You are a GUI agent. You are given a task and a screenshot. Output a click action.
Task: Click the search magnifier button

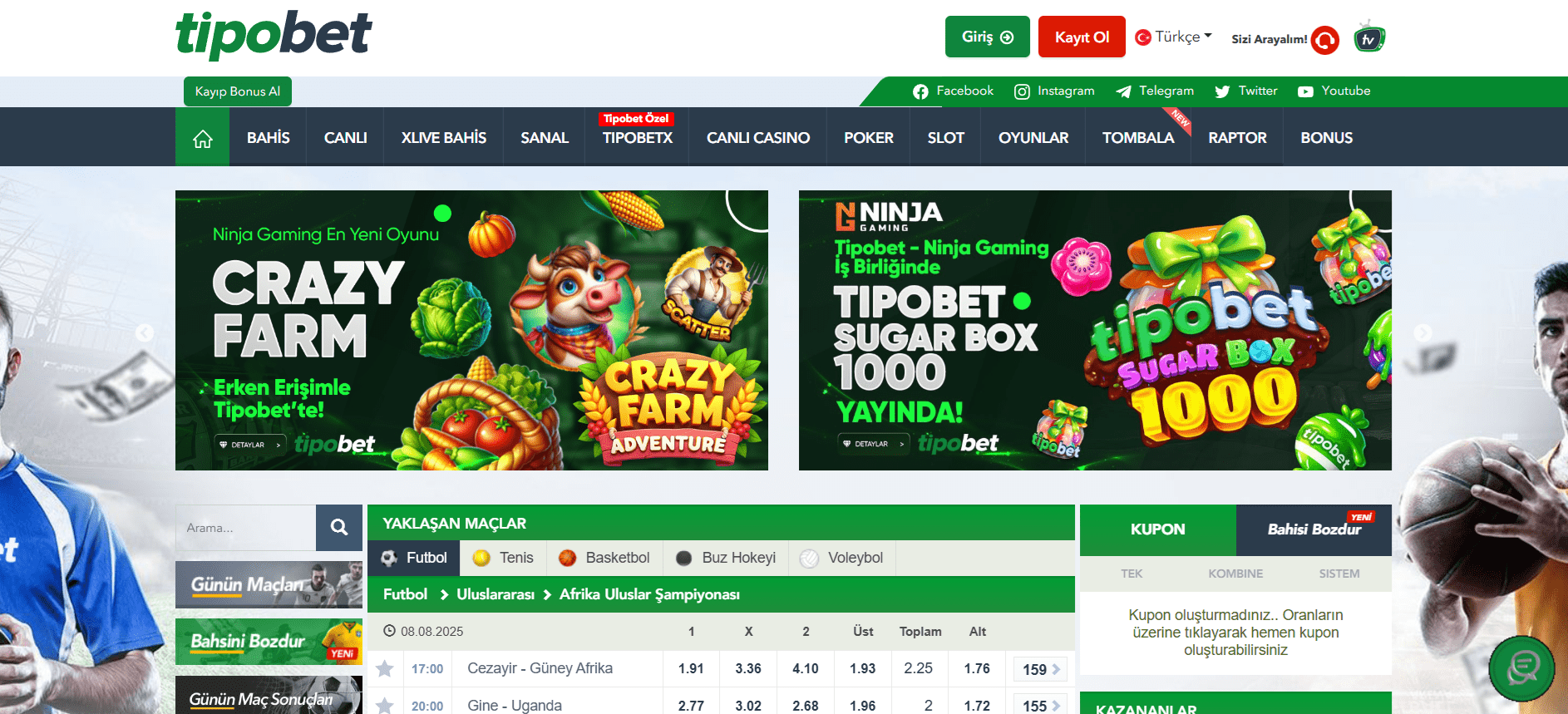(x=339, y=527)
